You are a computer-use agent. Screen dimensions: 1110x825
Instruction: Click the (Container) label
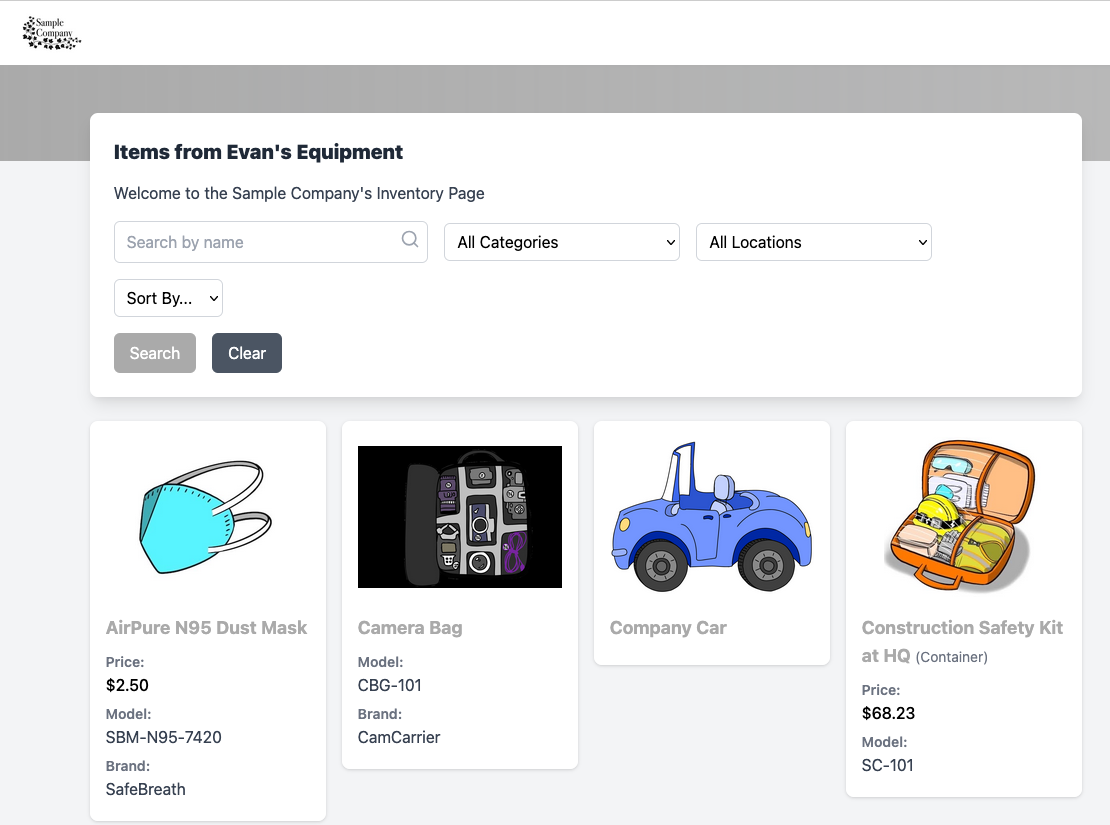[951, 657]
